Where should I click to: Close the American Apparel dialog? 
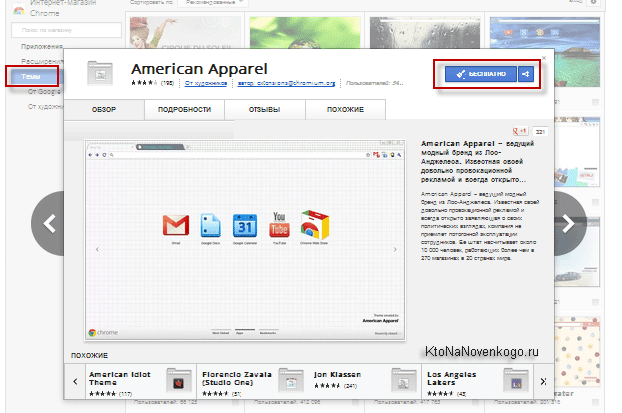tap(544, 58)
